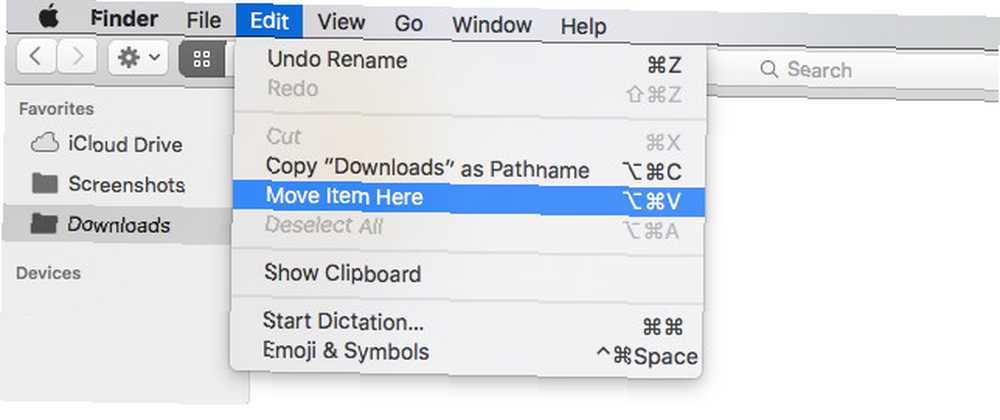Open the Go menu
This screenshot has height=420, width=1000.
point(408,24)
